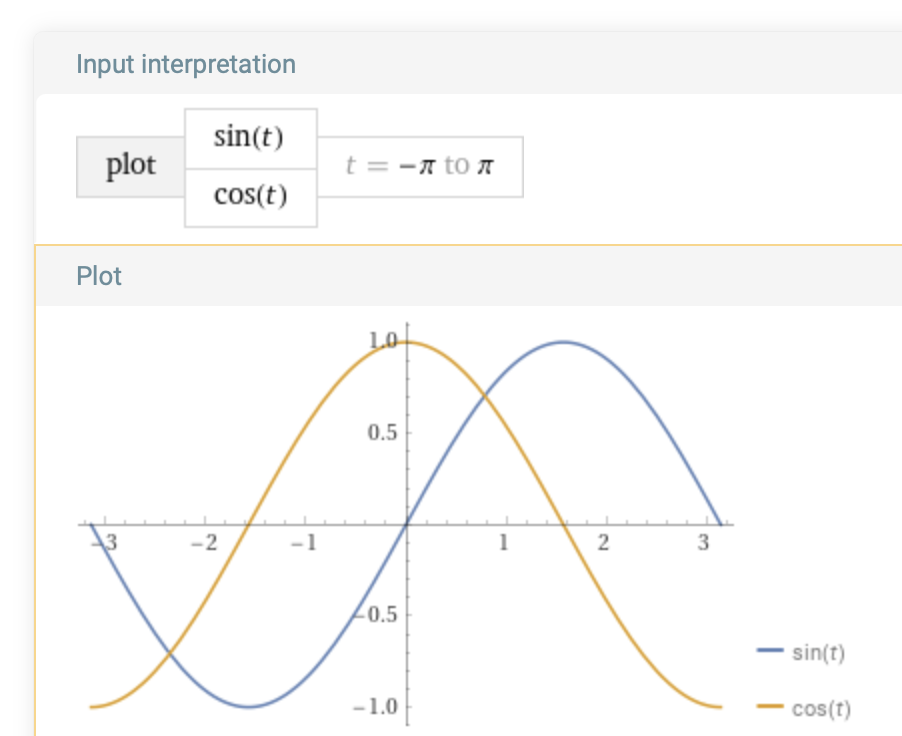This screenshot has height=736, width=902.
Task: Click the 2 label on the horizontal axis
Action: point(602,544)
